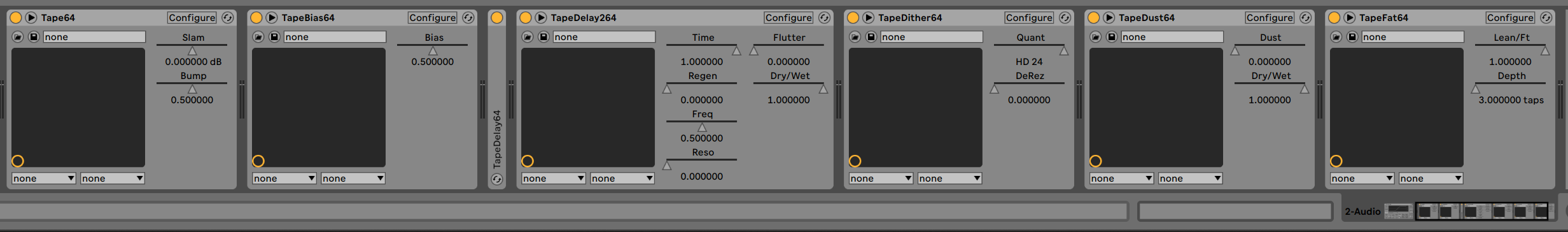The height and width of the screenshot is (232, 1568).
Task: Turn off the TapeDelay264 device activator
Action: pyautogui.click(x=526, y=18)
